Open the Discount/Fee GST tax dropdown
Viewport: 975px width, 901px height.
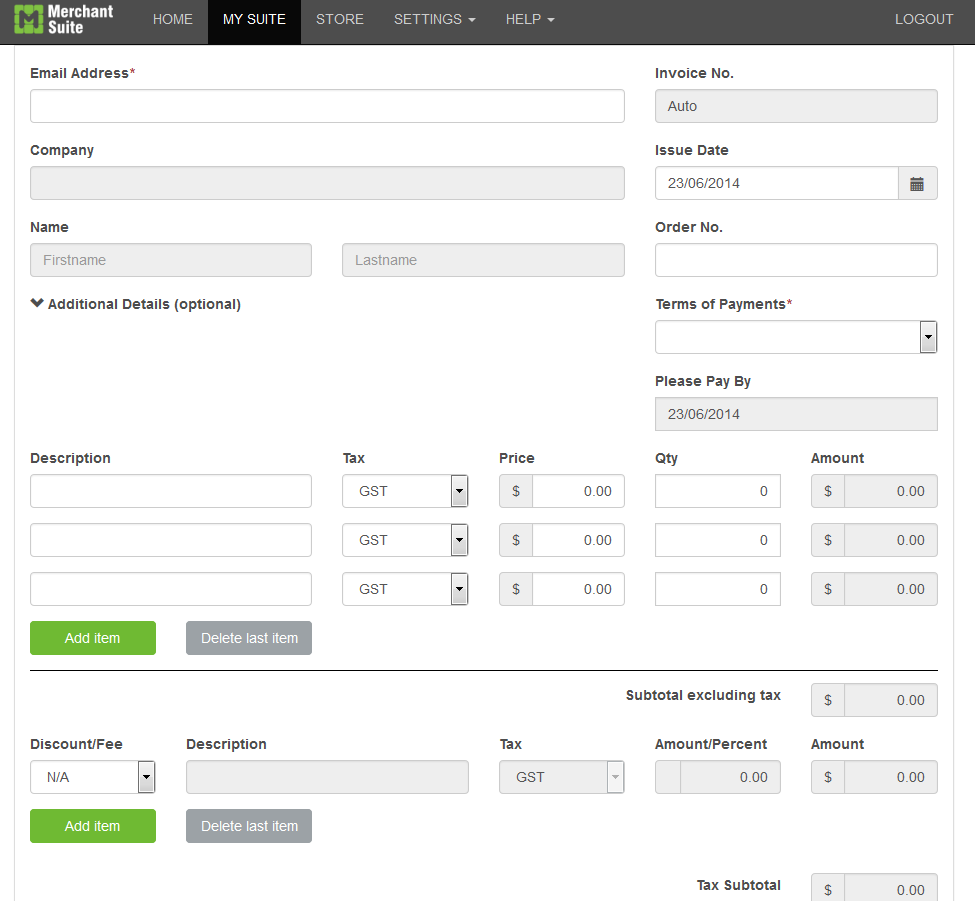click(x=561, y=777)
